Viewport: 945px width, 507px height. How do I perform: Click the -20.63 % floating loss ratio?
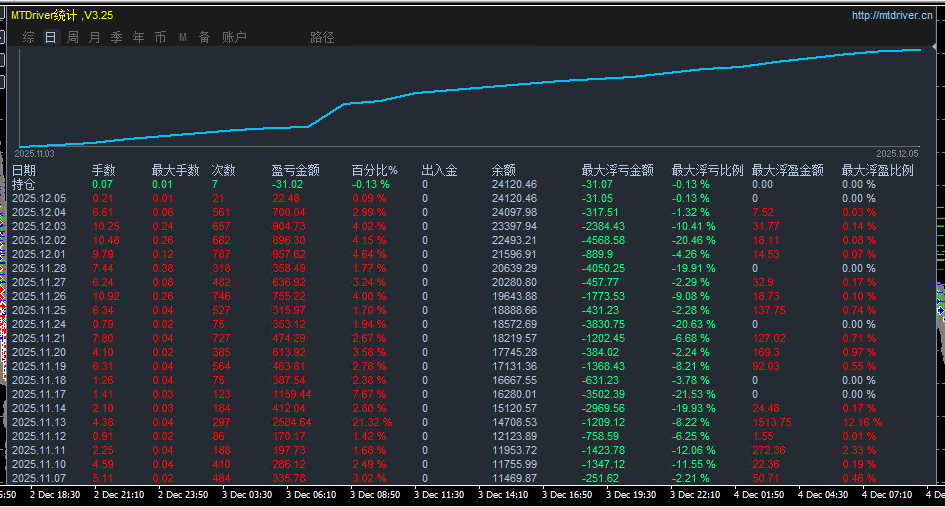tap(694, 324)
